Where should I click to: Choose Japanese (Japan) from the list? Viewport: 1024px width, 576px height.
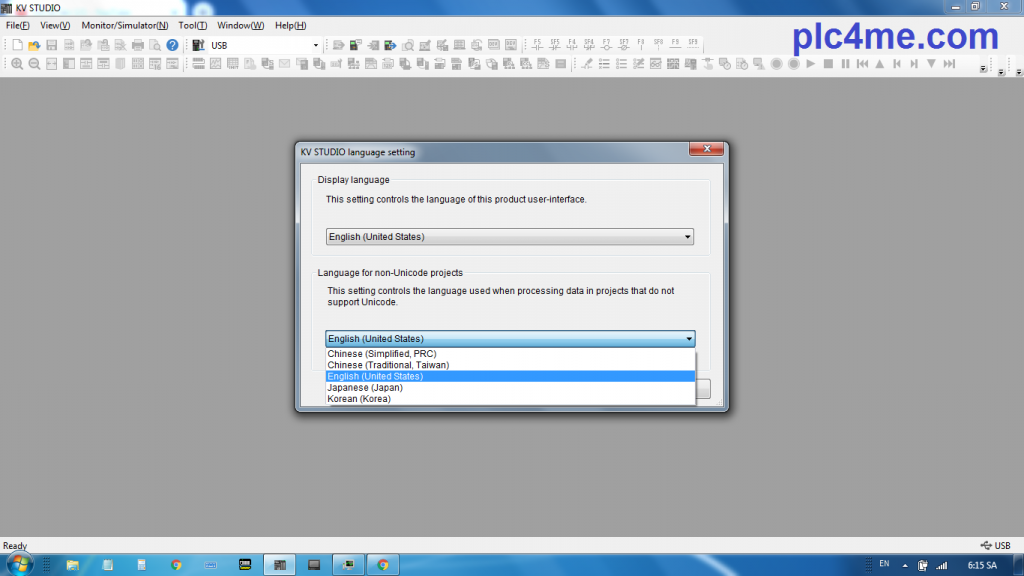[x=365, y=387]
